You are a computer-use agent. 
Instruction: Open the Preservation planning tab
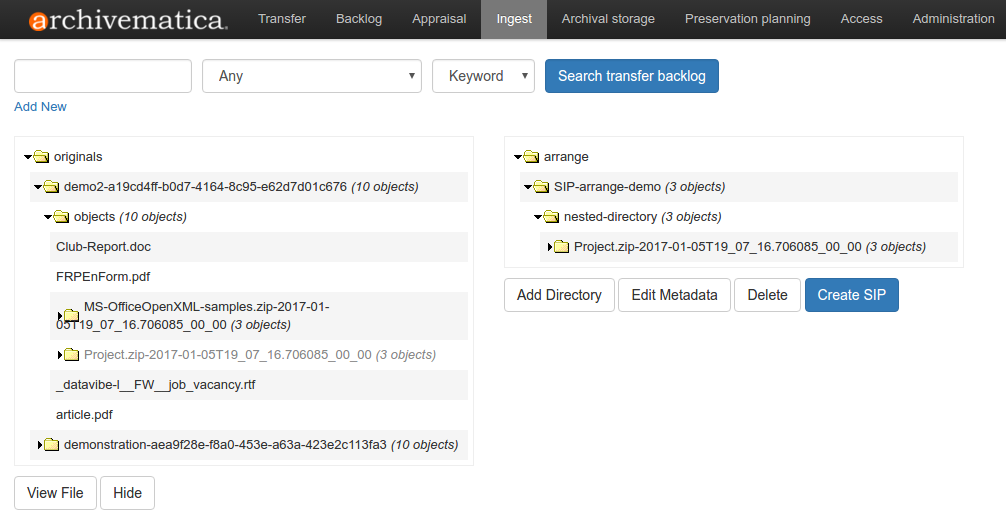click(747, 19)
